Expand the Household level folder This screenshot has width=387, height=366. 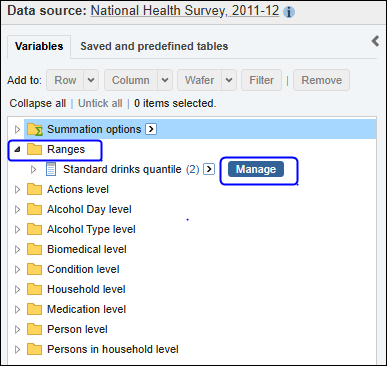(17, 289)
